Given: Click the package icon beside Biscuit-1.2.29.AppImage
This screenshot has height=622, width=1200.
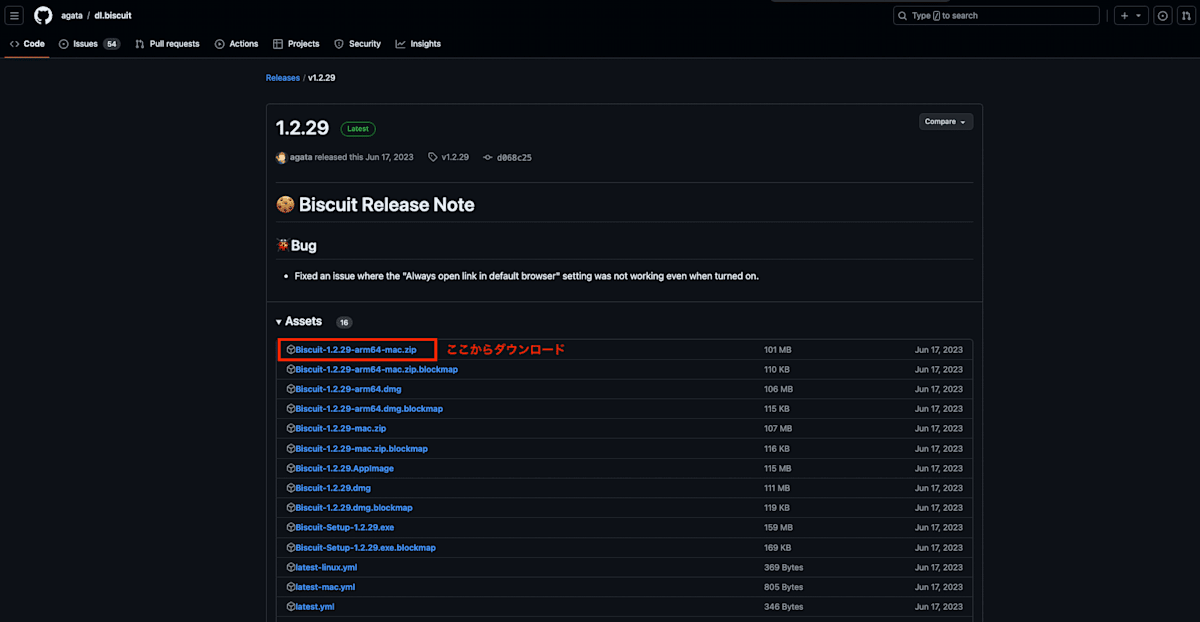Looking at the screenshot, I should click(x=291, y=468).
